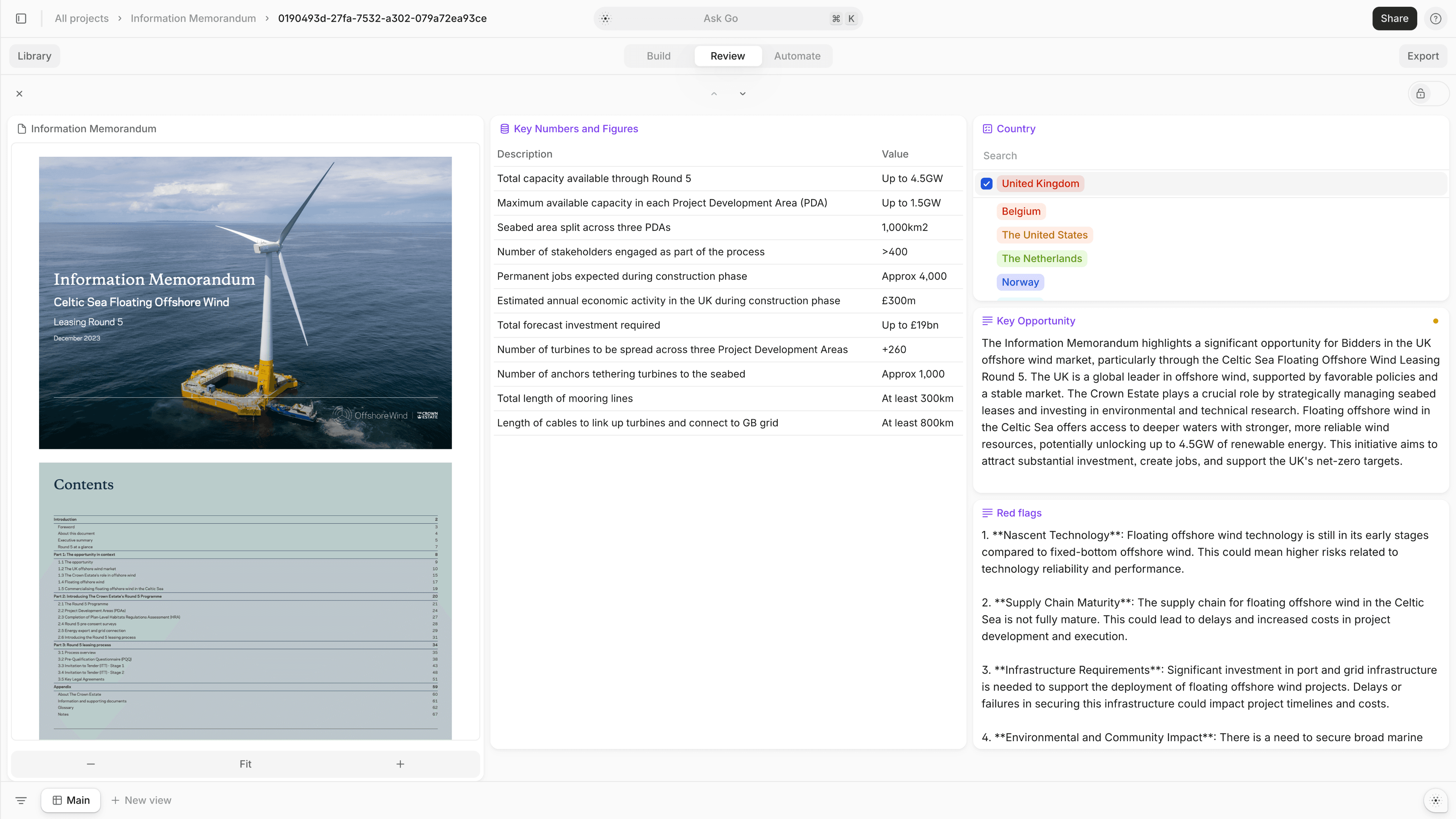Zoom out document with minus icon

pyautogui.click(x=90, y=764)
